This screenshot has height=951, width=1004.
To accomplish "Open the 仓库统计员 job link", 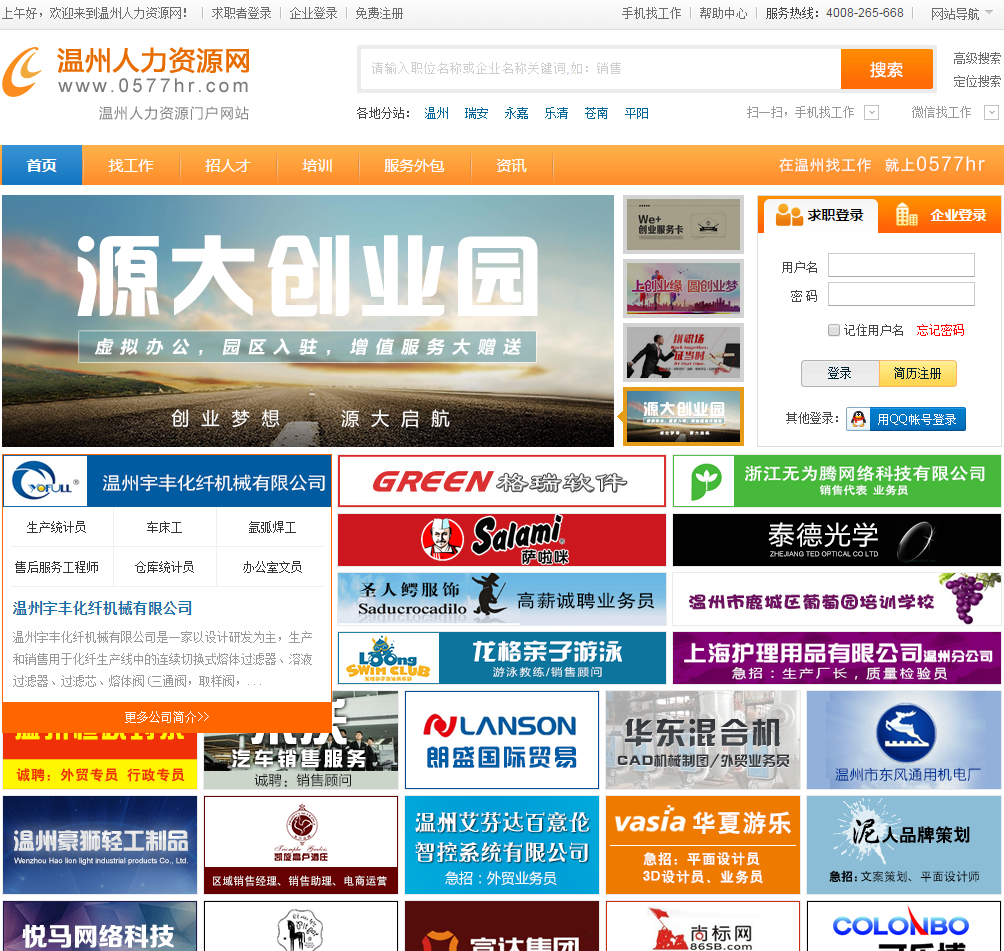I will [x=164, y=567].
